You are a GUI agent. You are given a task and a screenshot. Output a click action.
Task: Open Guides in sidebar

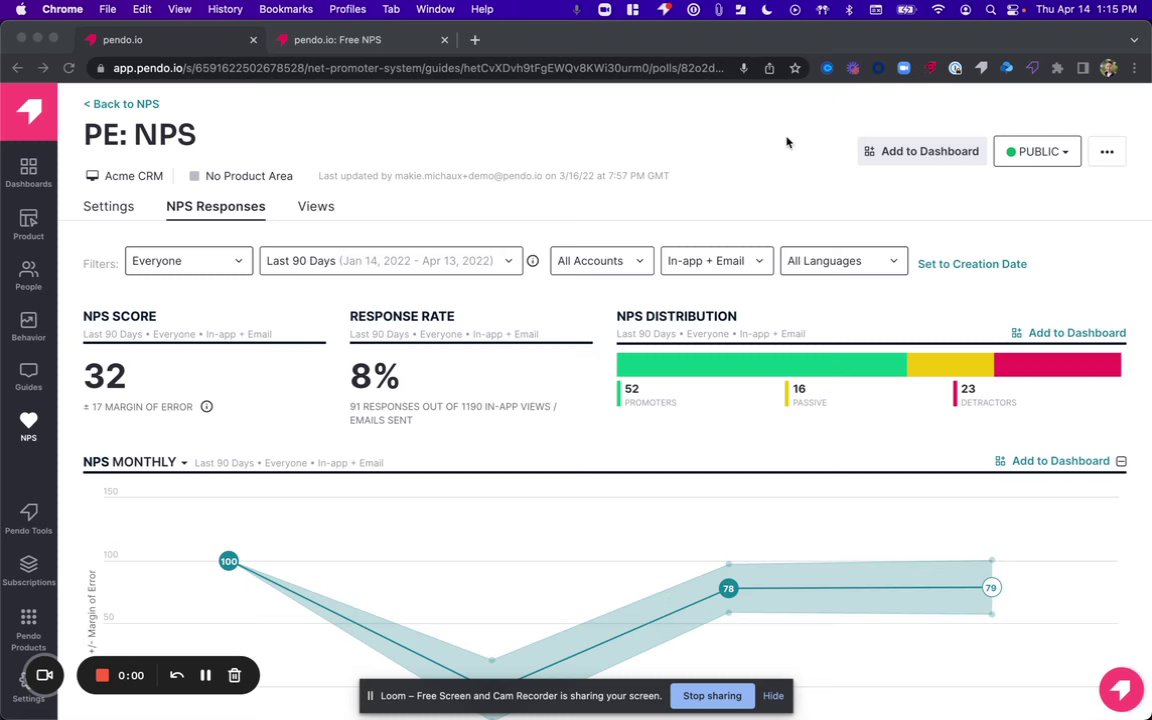coord(28,376)
